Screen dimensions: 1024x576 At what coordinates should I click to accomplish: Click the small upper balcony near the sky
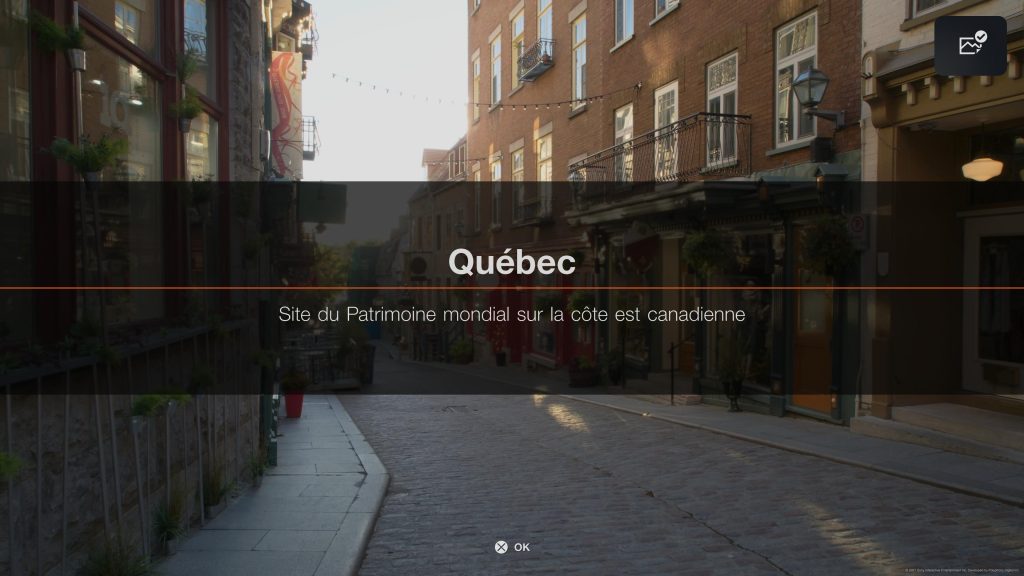coord(537,59)
